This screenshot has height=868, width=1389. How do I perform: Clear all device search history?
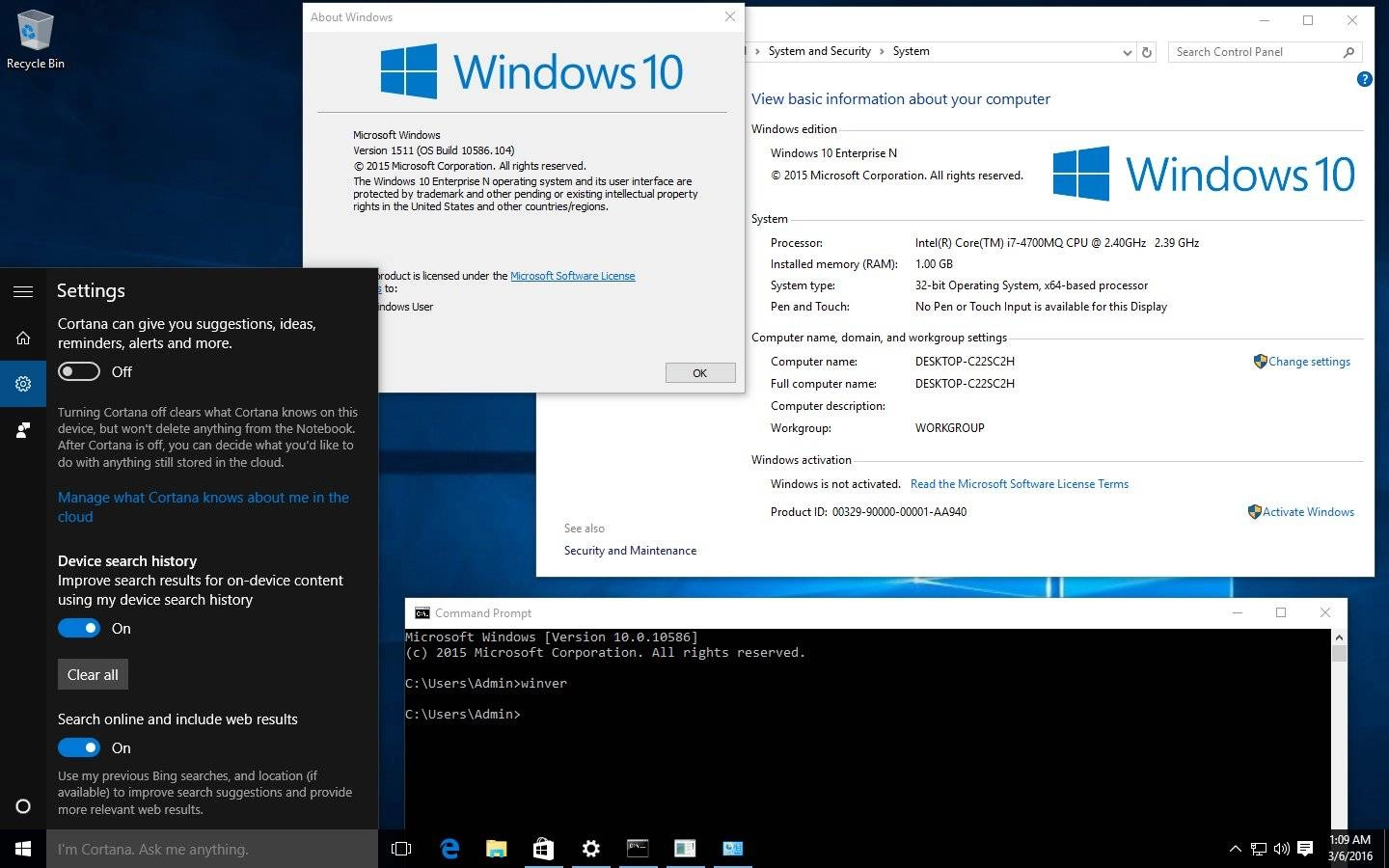point(93,674)
